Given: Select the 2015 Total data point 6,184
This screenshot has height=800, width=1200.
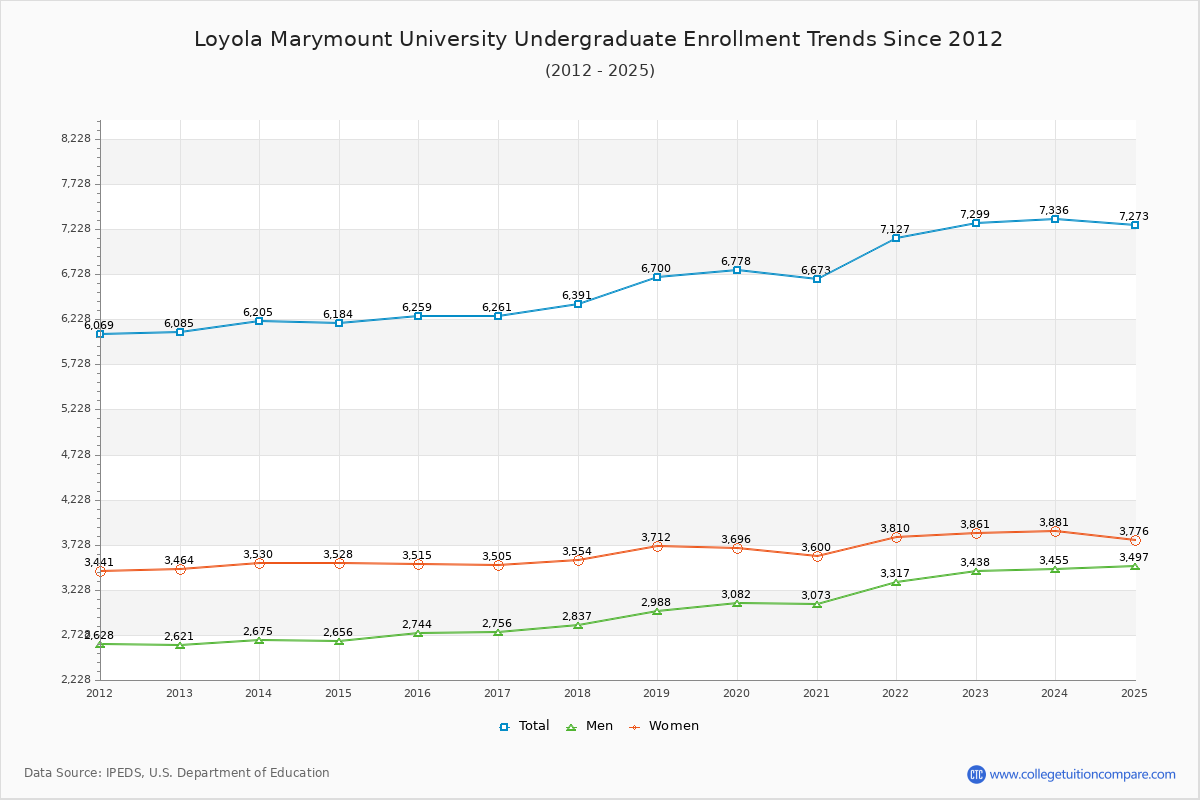Looking at the screenshot, I should tap(339, 323).
